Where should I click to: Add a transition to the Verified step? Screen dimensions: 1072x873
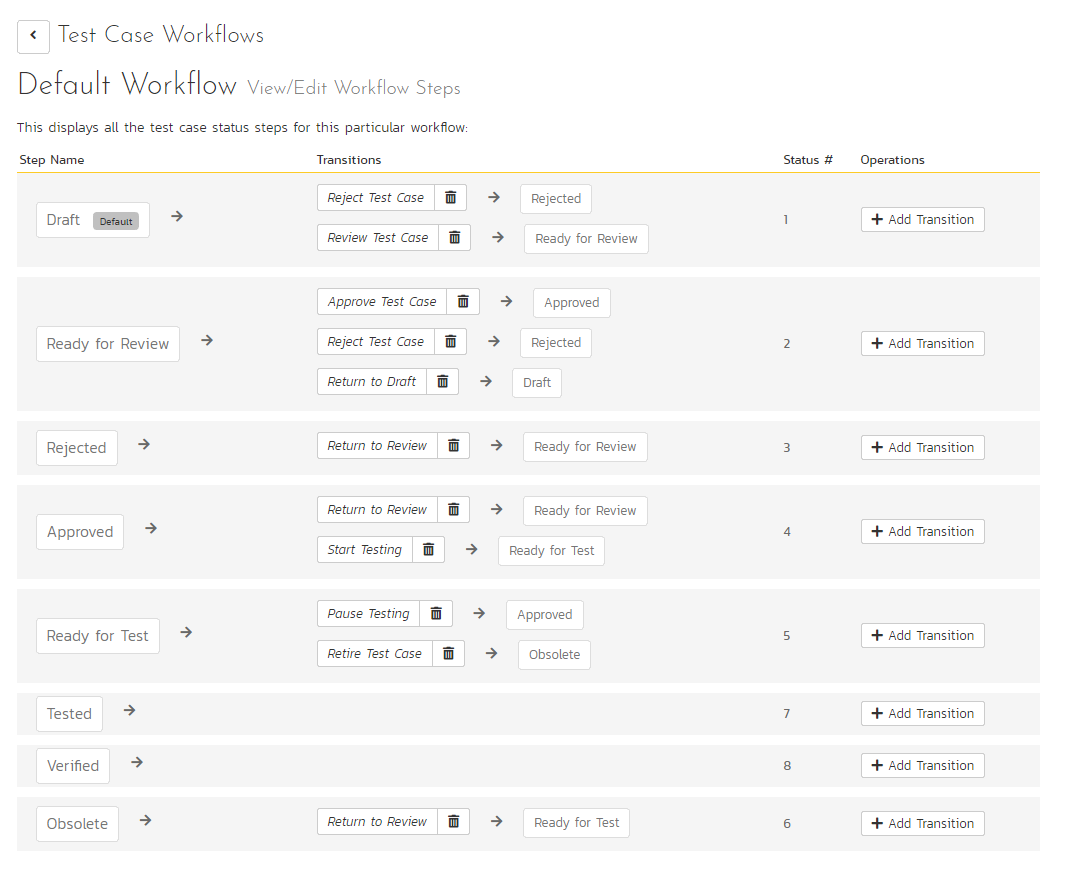pos(922,766)
